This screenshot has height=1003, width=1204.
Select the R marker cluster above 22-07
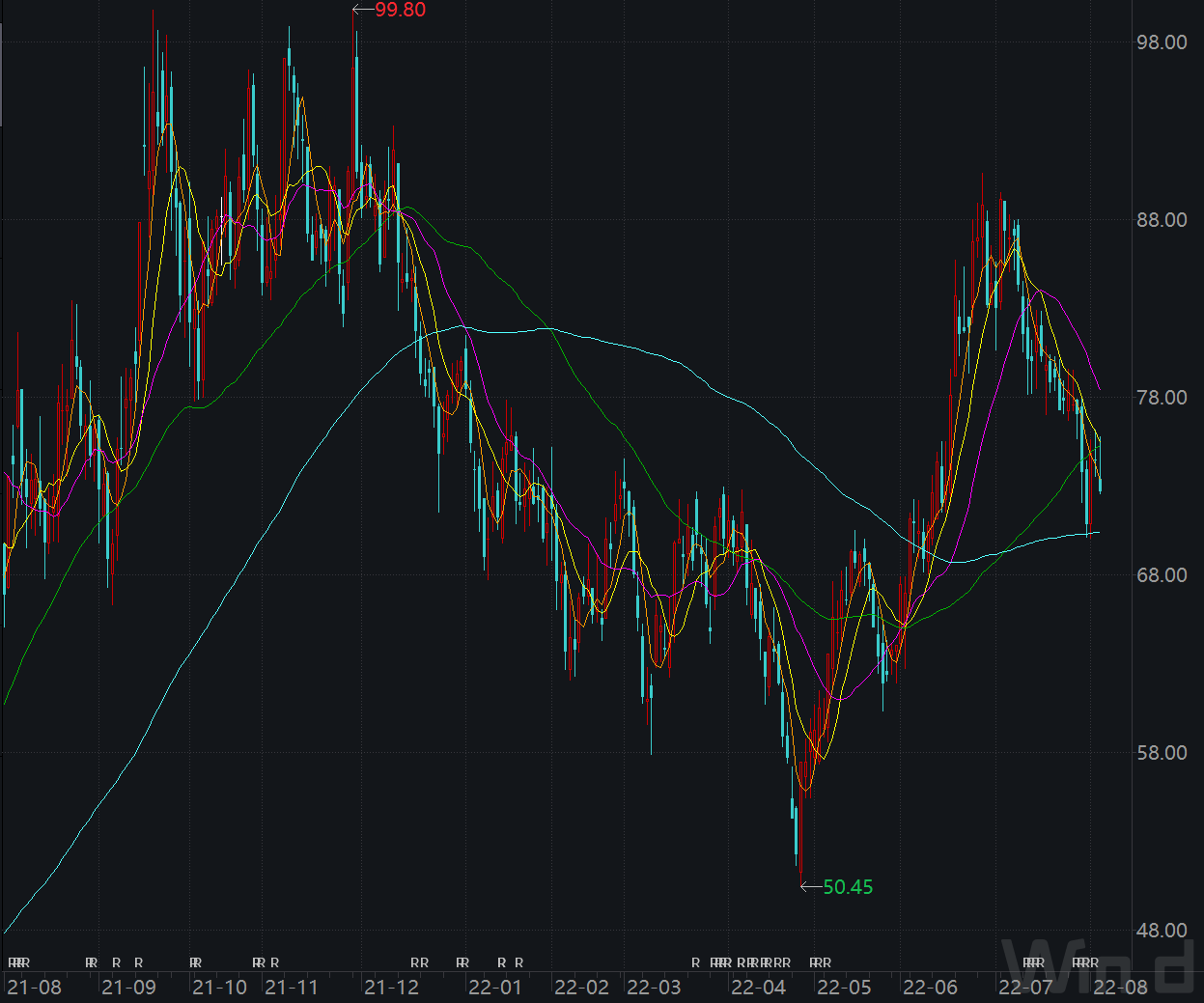1034,962
